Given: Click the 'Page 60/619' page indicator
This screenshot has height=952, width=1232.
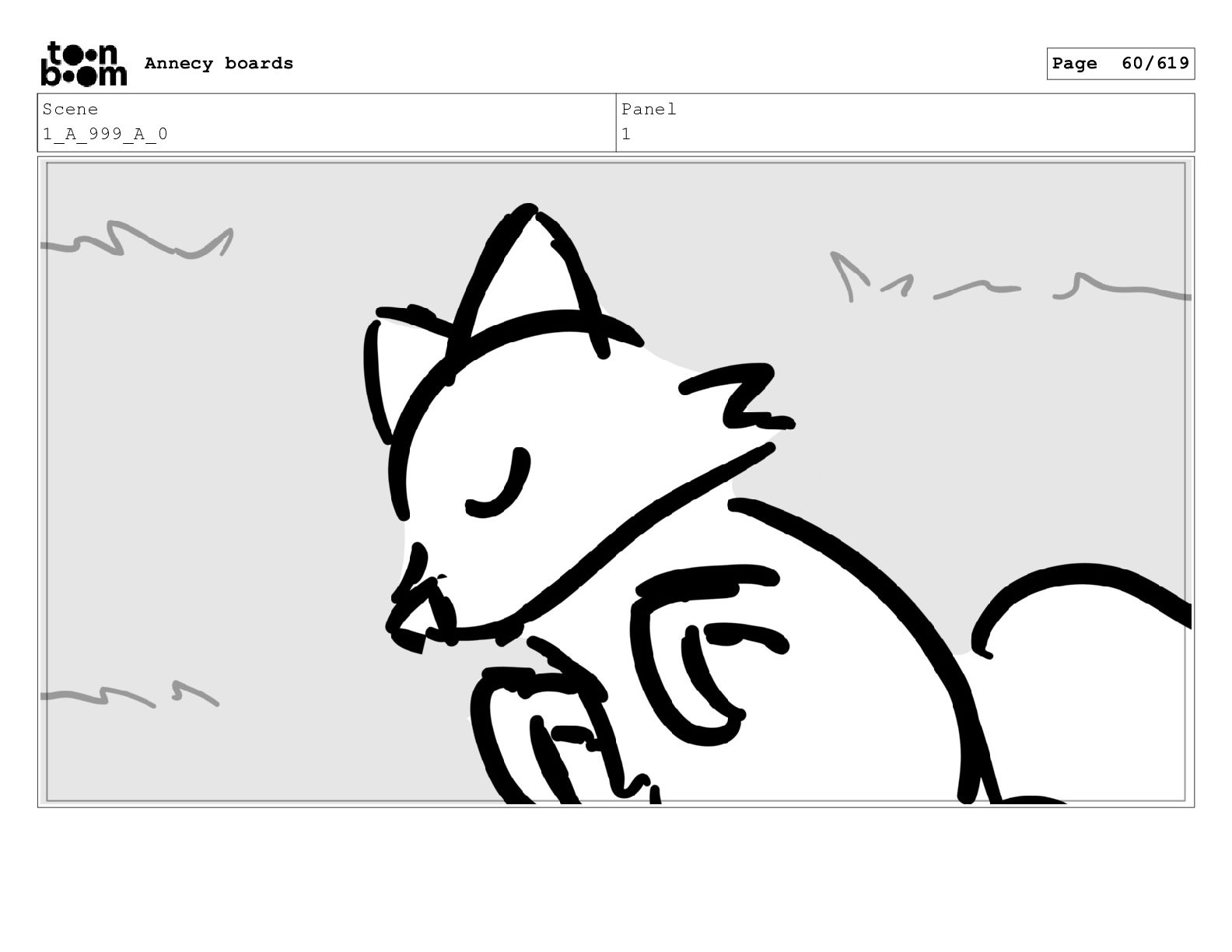Looking at the screenshot, I should [1120, 64].
